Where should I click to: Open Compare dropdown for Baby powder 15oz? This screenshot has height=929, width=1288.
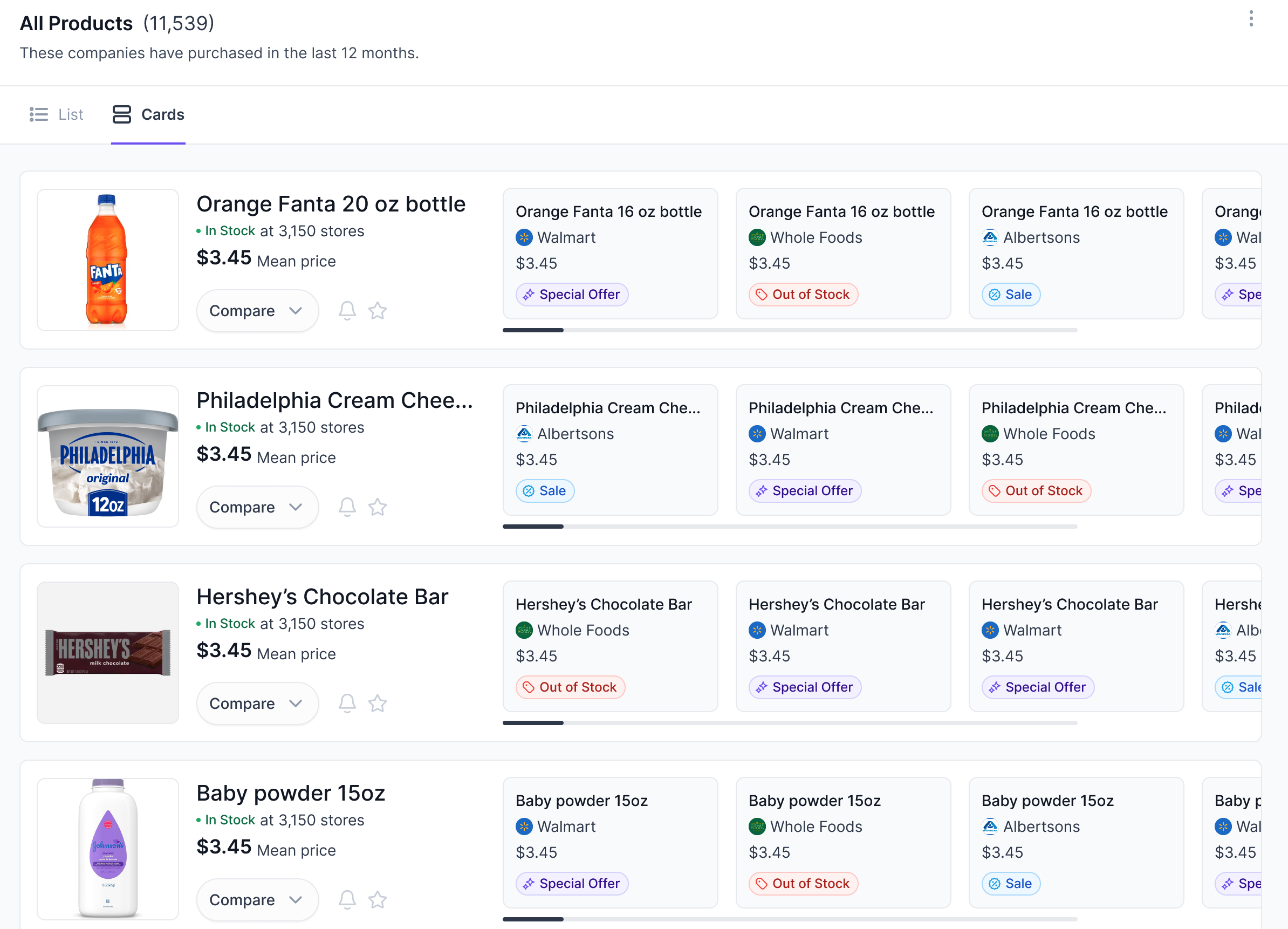pos(257,899)
